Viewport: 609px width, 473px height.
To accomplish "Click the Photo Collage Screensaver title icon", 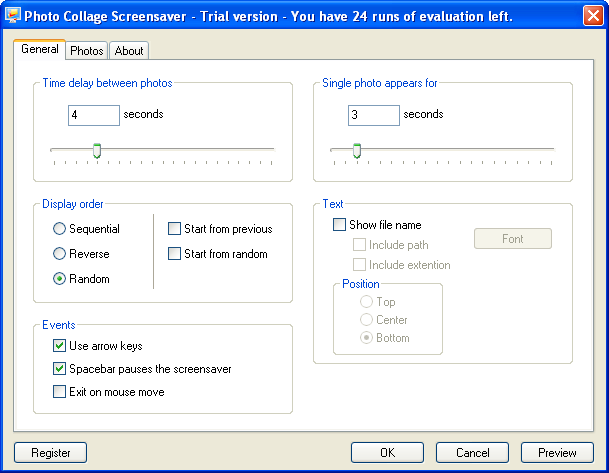I will tap(13, 16).
